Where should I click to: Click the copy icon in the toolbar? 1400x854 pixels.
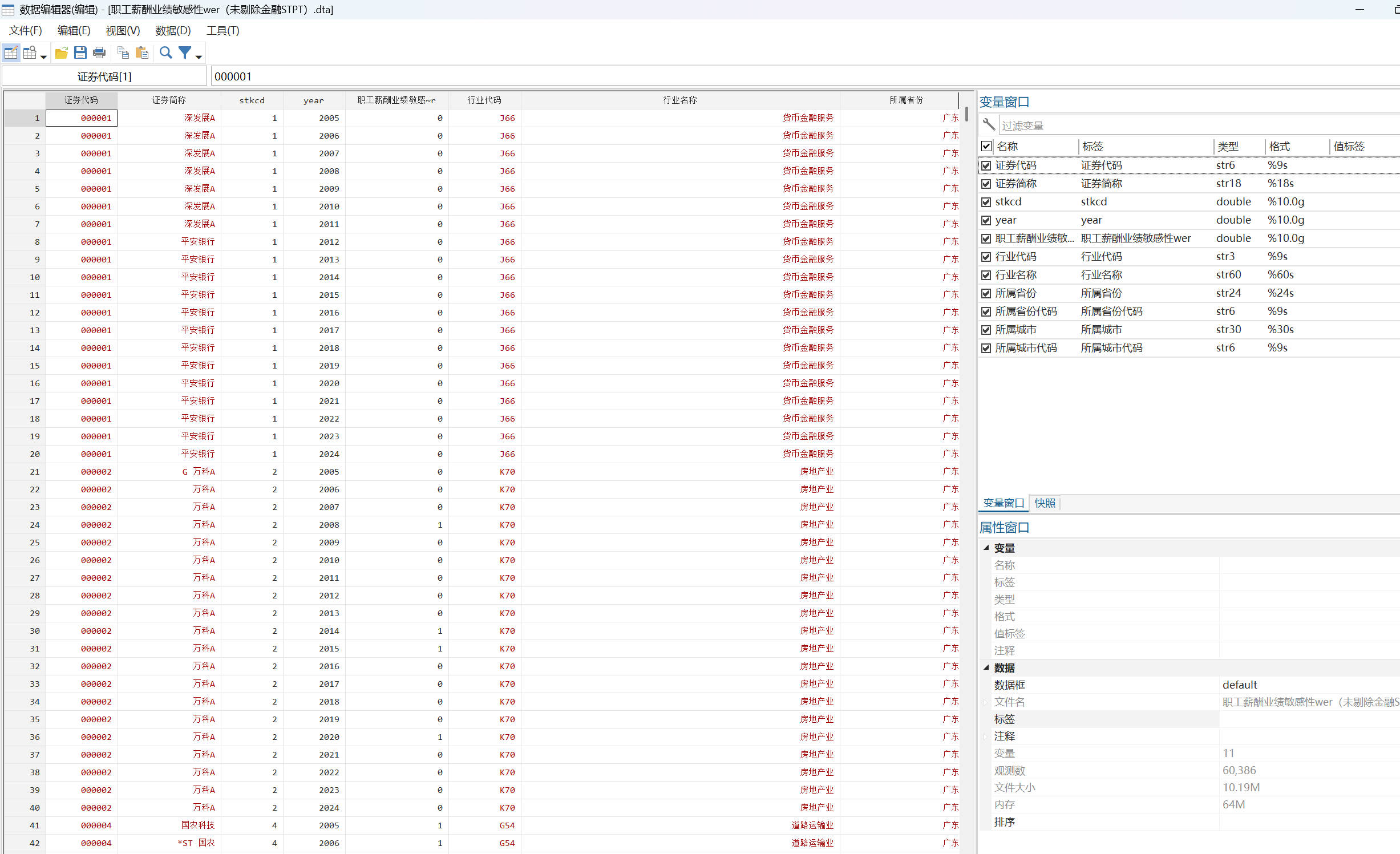click(123, 53)
